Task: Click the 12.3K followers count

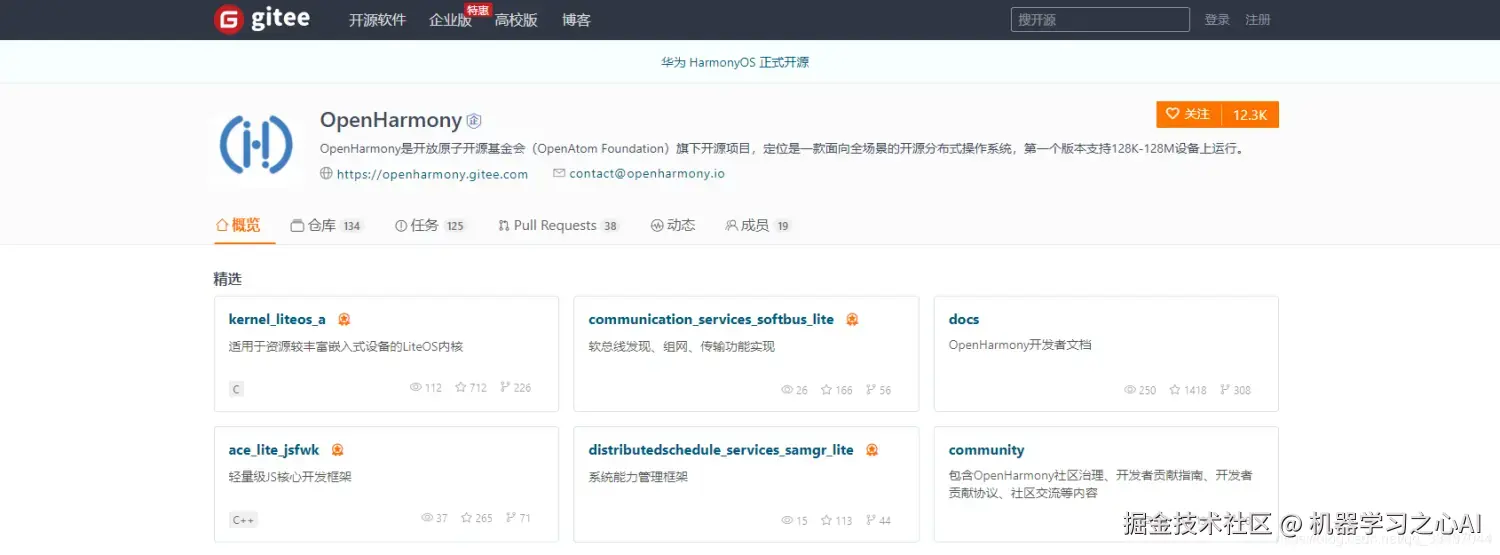Action: click(x=1250, y=115)
